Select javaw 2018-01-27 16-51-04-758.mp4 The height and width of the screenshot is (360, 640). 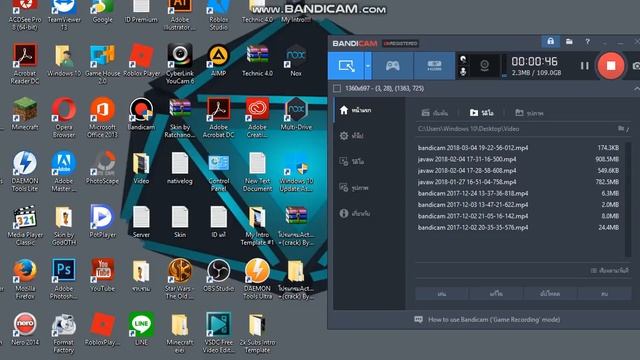tap(518, 182)
